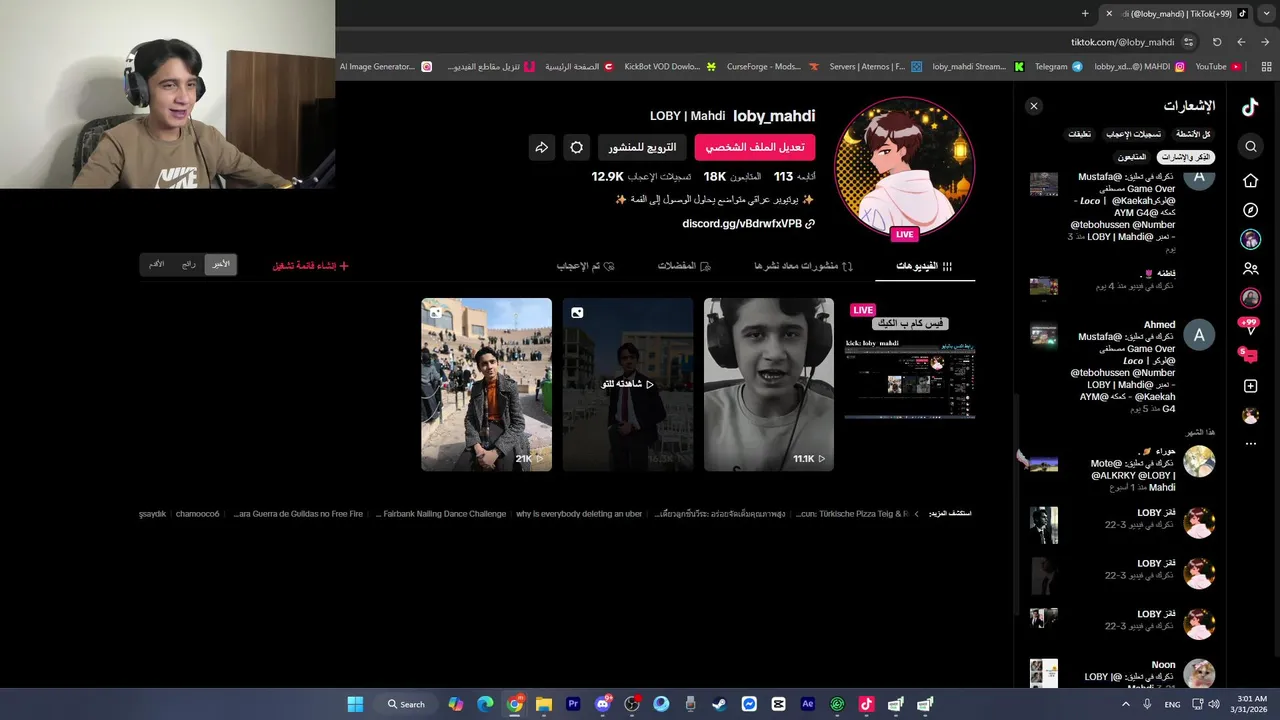This screenshot has height=720, width=1280.
Task: Open CurseForge - Mods bookmark
Action: (x=772, y=67)
